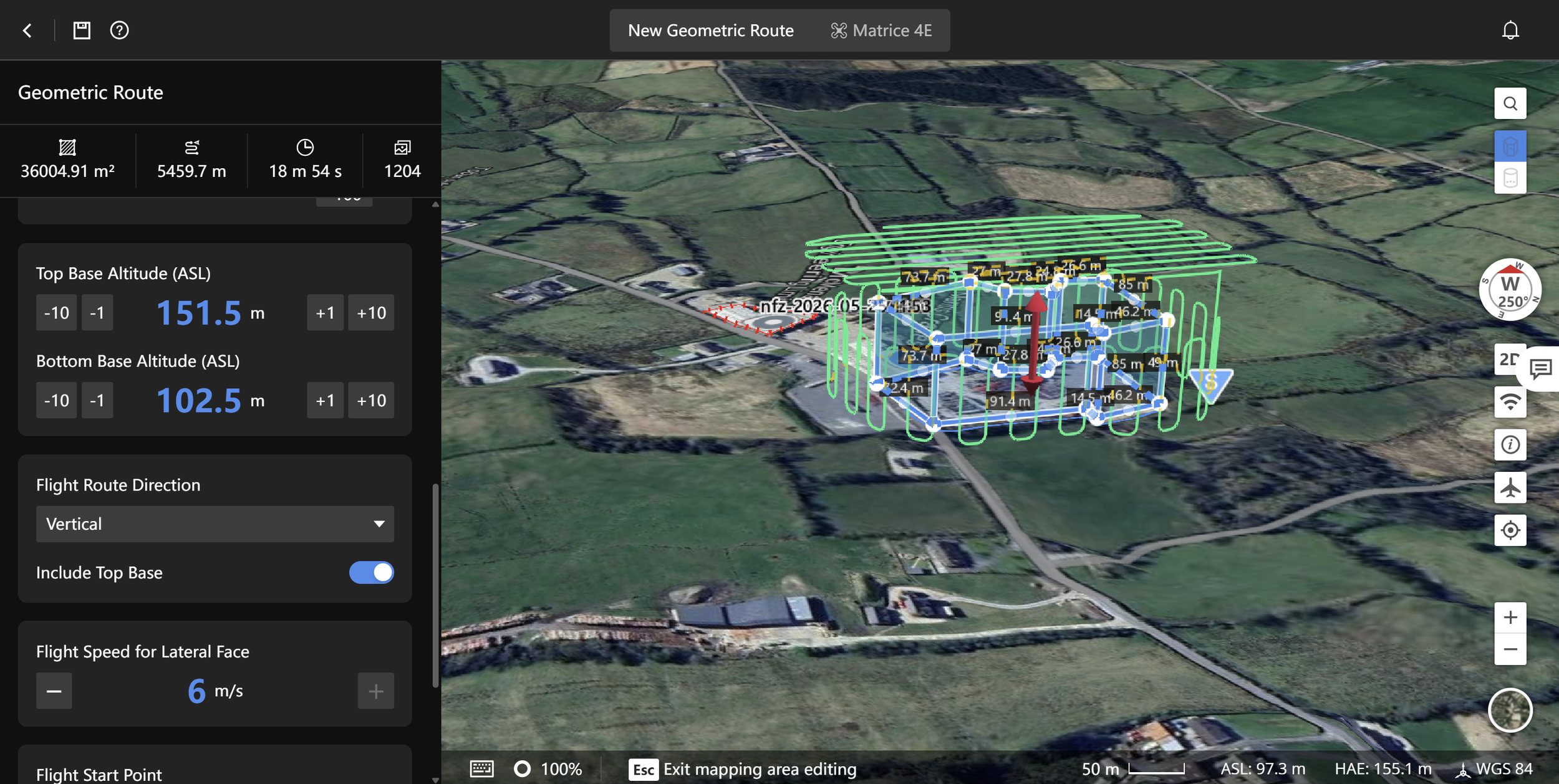
Task: Open the satellite basemap thumbnail
Action: [x=1510, y=710]
